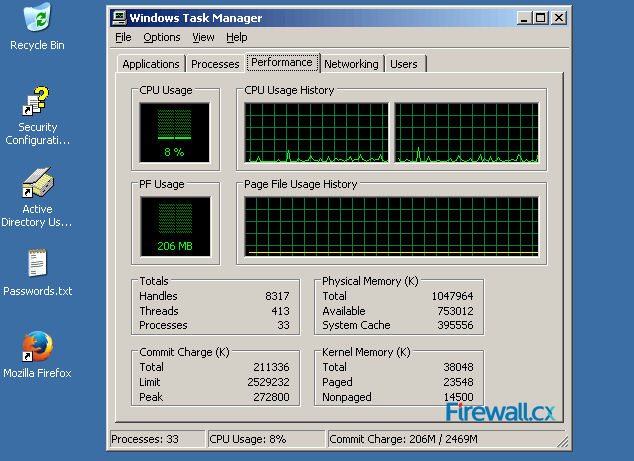Viewport: 634px width, 461px height.
Task: Click Kernel Memory Total value 38048
Action: coord(458,367)
